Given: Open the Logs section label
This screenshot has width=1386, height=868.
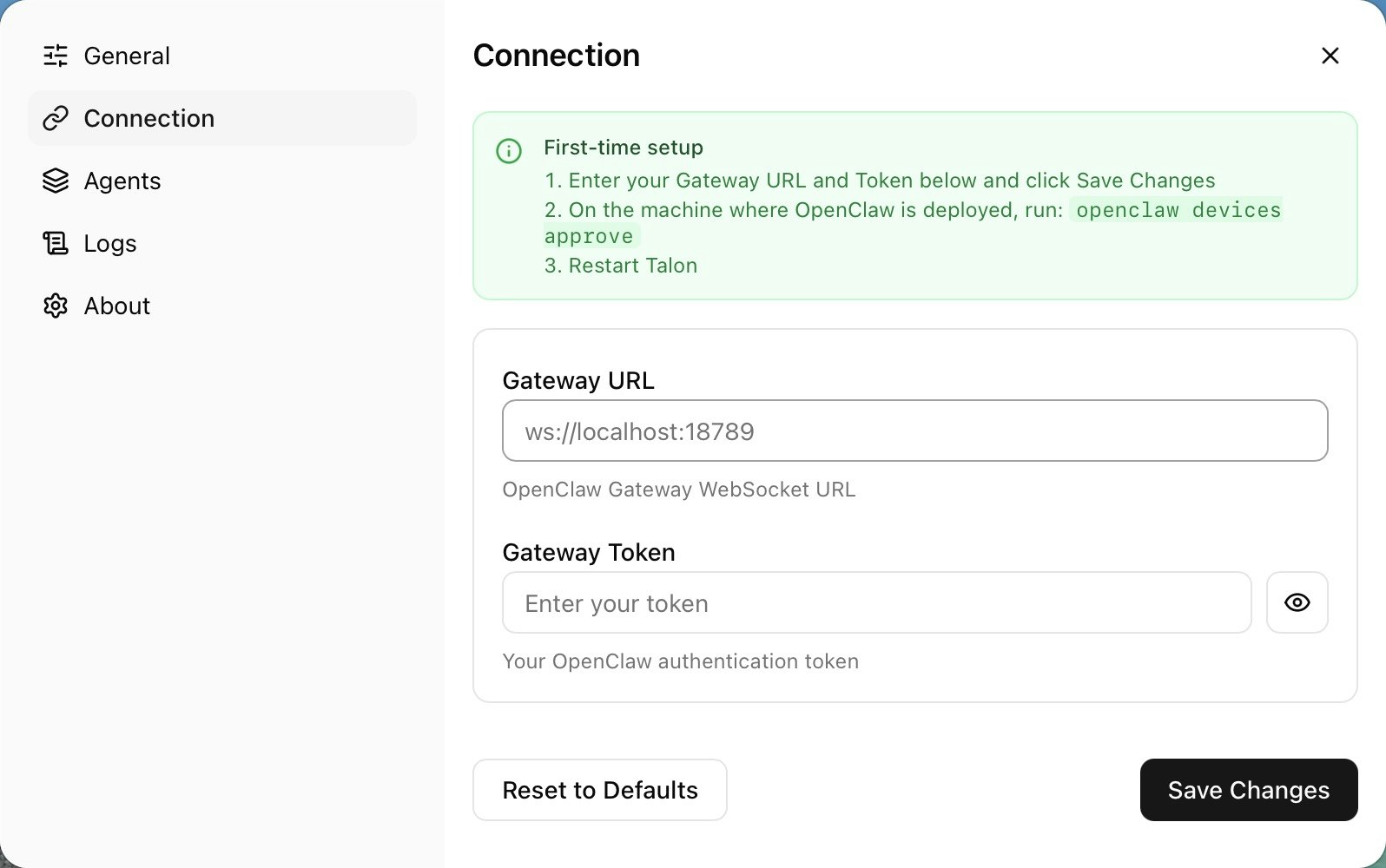Looking at the screenshot, I should [x=110, y=243].
